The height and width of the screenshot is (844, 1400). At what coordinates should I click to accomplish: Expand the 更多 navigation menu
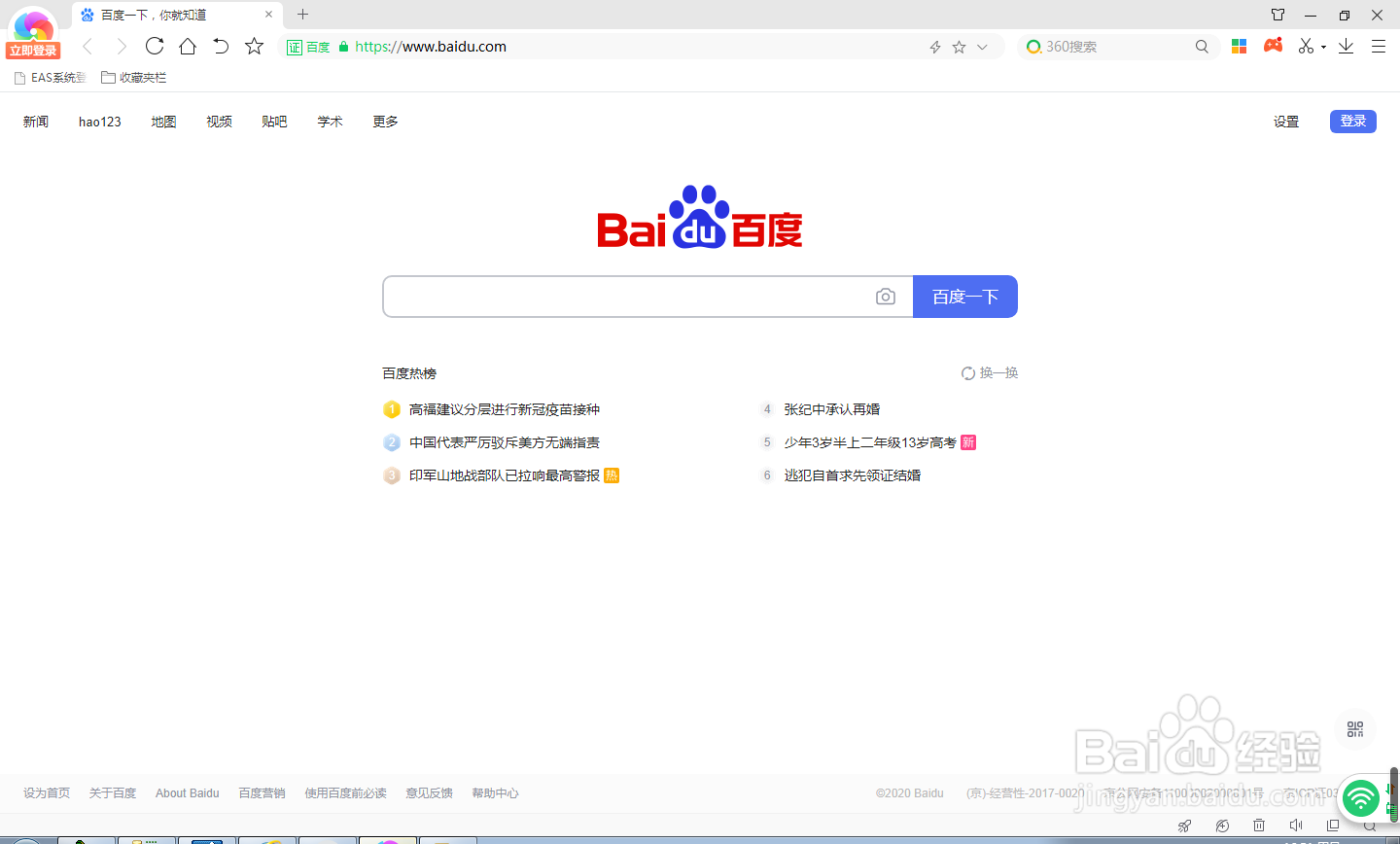coord(384,121)
